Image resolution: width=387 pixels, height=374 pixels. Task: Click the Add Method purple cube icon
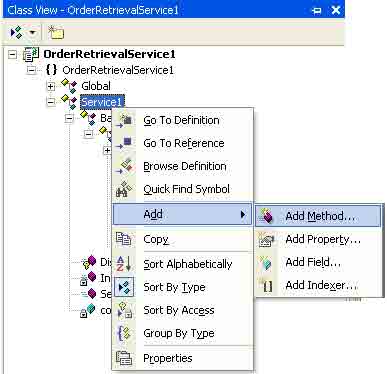[267, 216]
